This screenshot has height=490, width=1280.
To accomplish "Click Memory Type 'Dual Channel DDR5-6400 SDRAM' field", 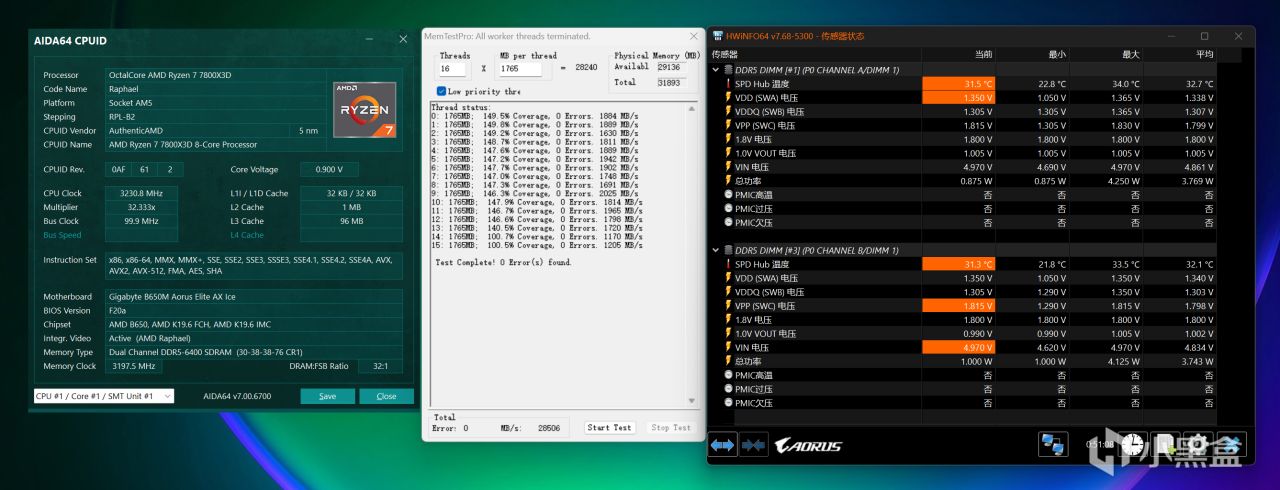I will pyautogui.click(x=254, y=352).
